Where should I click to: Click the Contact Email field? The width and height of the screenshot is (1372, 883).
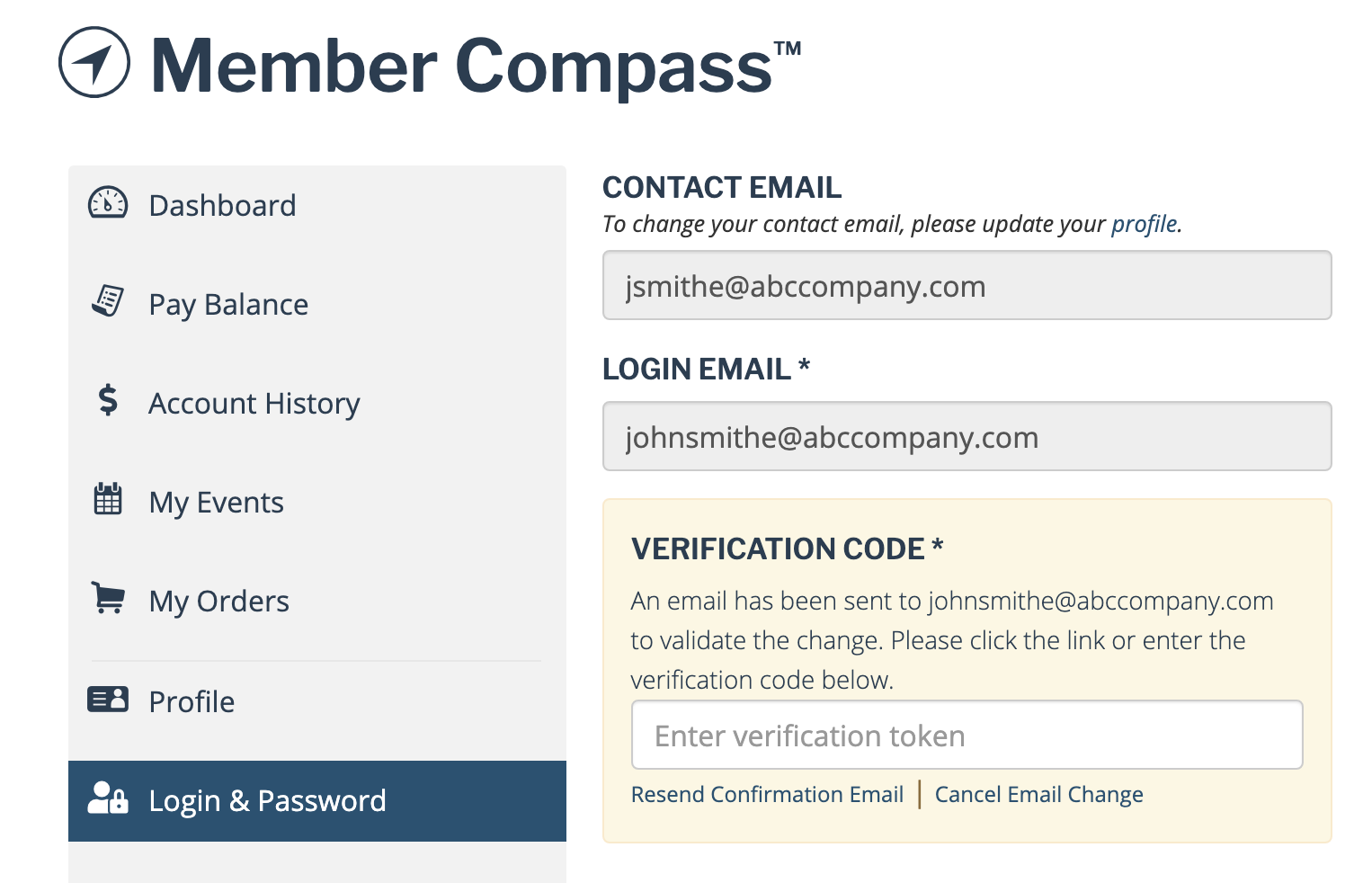coord(967,285)
